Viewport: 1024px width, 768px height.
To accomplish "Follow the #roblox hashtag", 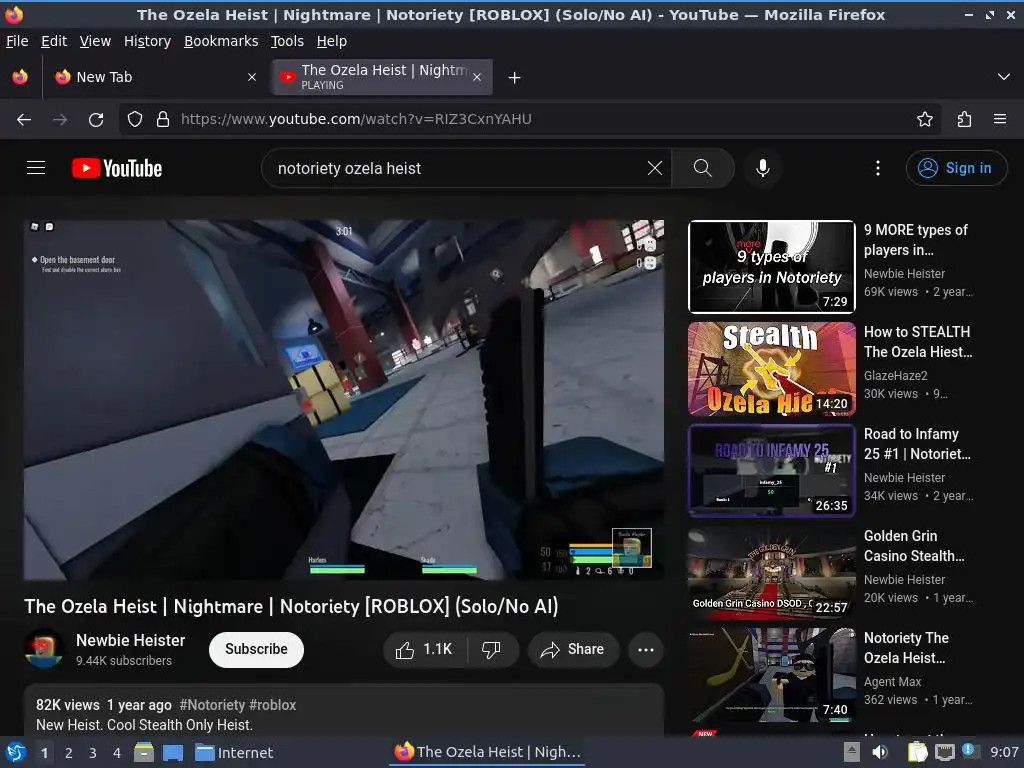I will (272, 705).
